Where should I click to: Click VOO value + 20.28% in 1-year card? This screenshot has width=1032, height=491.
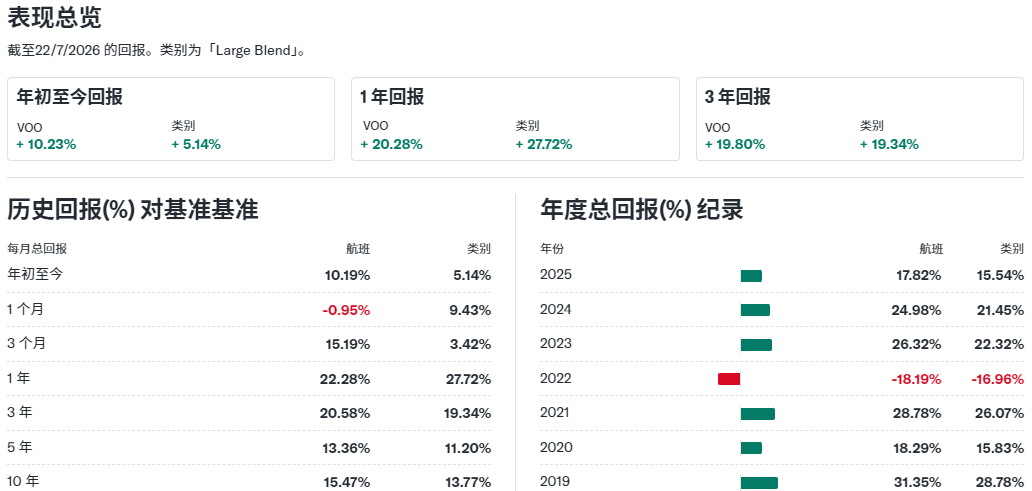[392, 144]
